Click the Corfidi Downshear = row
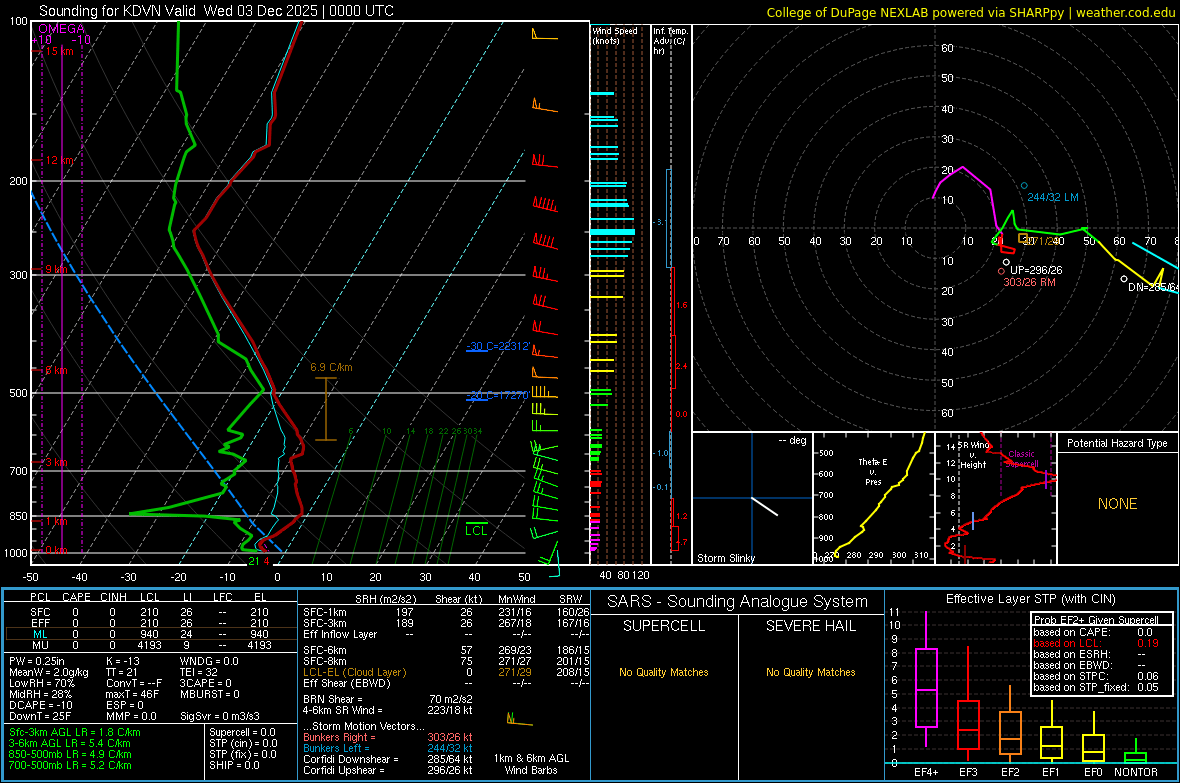 pyautogui.click(x=388, y=759)
